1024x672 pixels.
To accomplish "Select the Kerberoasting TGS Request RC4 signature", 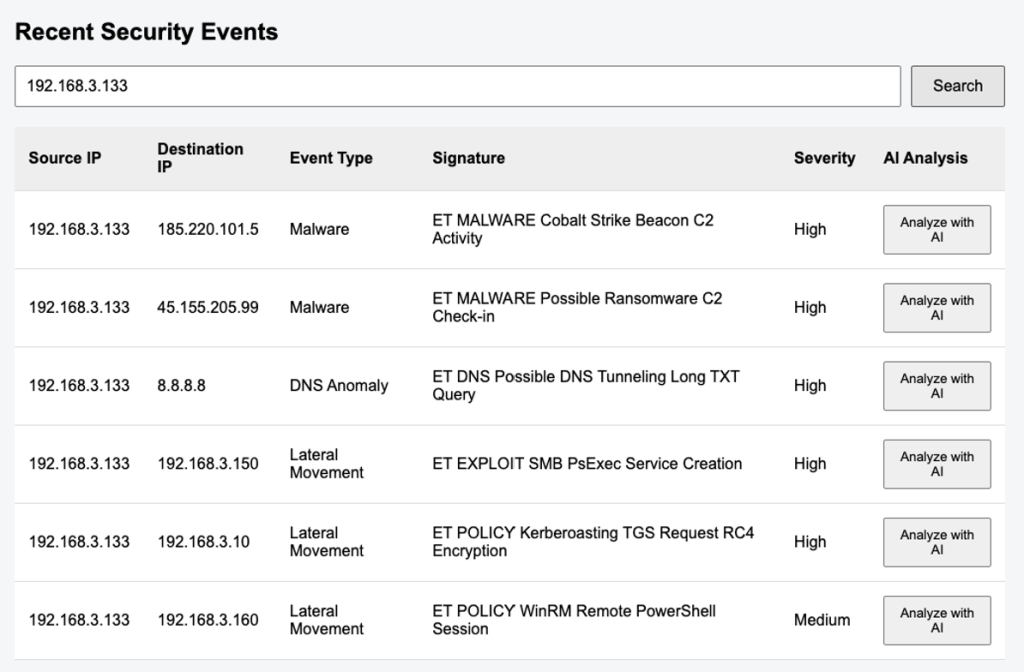I will 593,542.
